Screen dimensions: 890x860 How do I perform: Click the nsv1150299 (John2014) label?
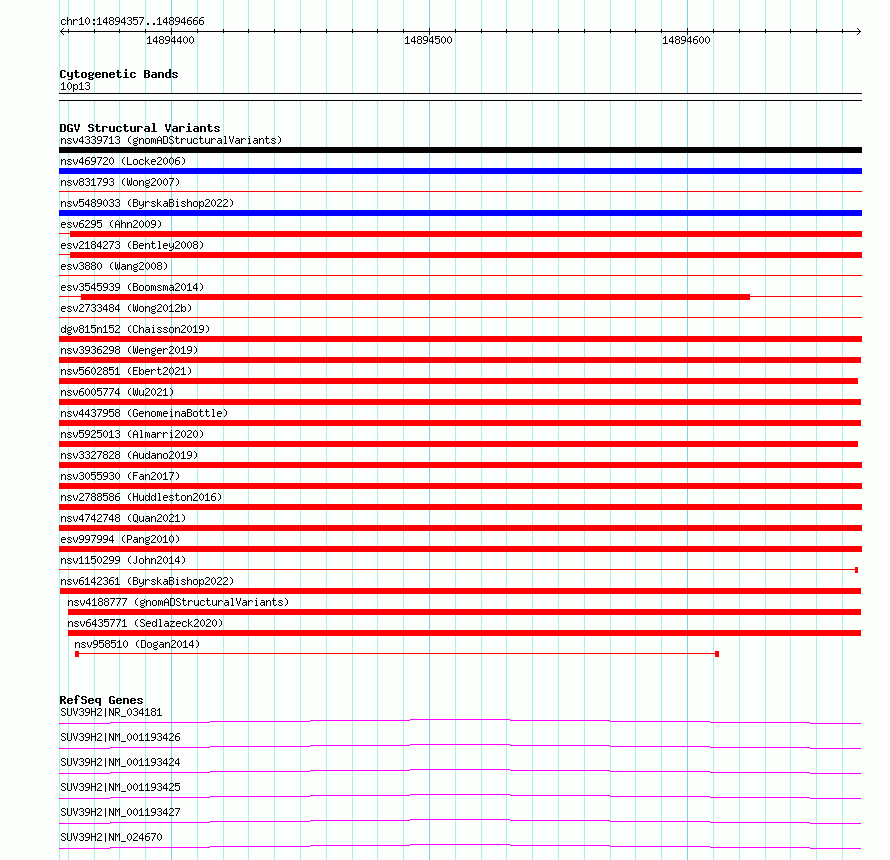pyautogui.click(x=123, y=560)
